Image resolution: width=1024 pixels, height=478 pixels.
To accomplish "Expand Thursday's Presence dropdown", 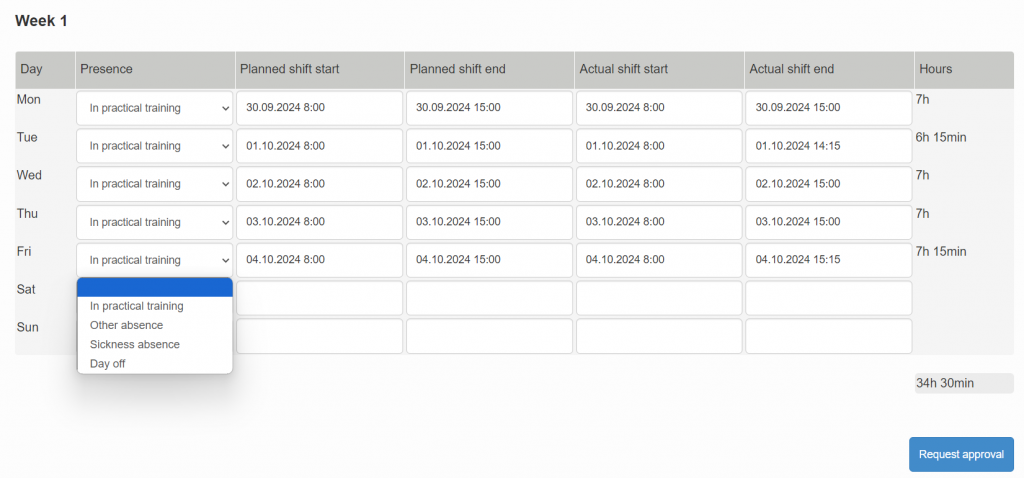I will click(x=155, y=222).
